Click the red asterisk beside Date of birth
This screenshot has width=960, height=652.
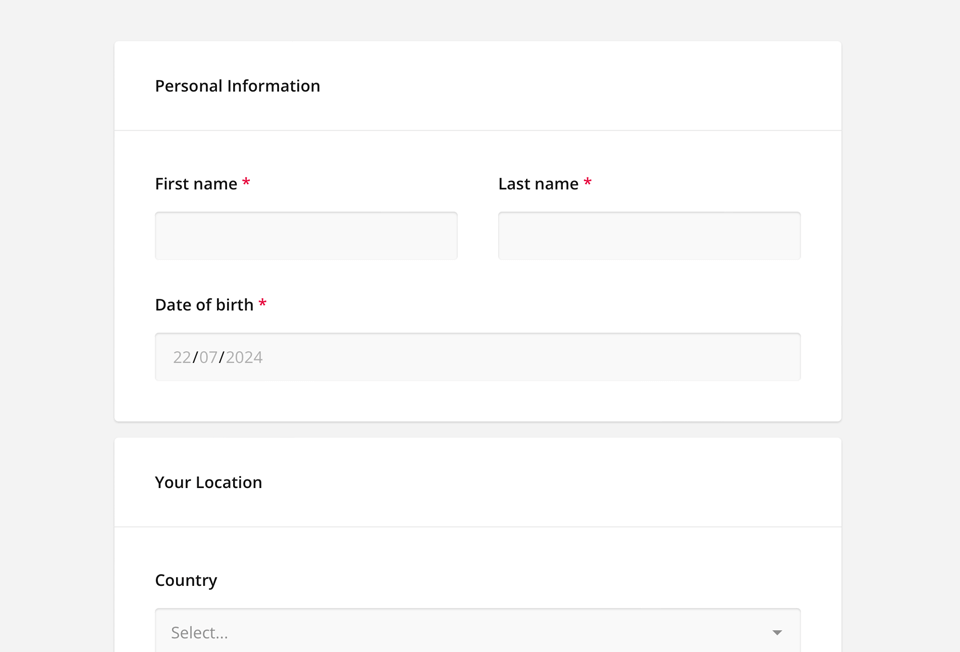coord(263,304)
